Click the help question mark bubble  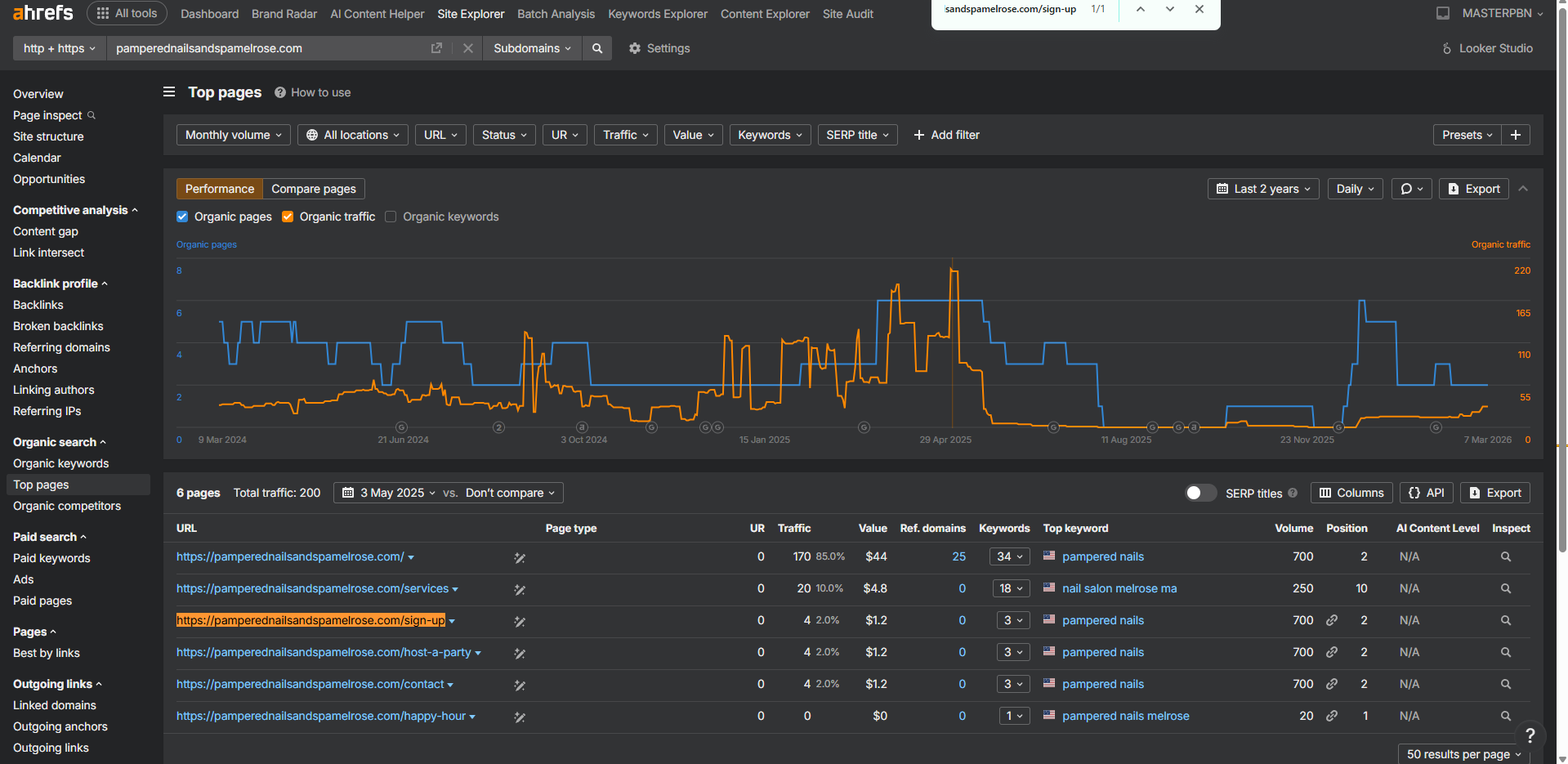tap(1530, 735)
